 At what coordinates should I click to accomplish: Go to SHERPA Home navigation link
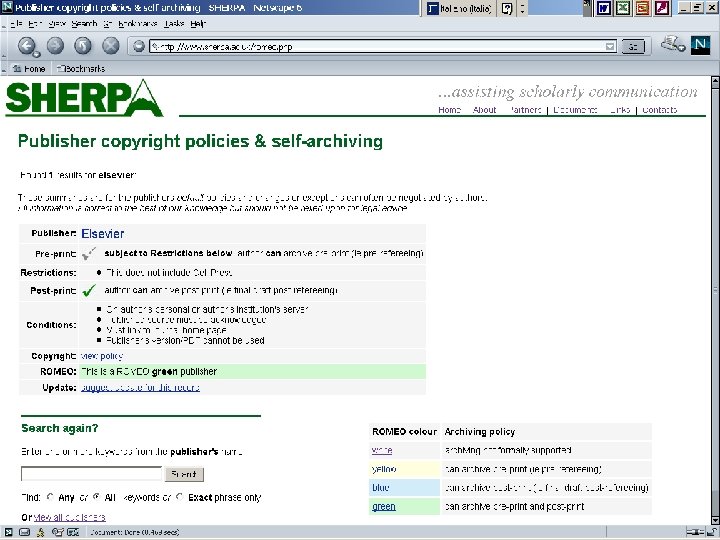pyautogui.click(x=449, y=110)
